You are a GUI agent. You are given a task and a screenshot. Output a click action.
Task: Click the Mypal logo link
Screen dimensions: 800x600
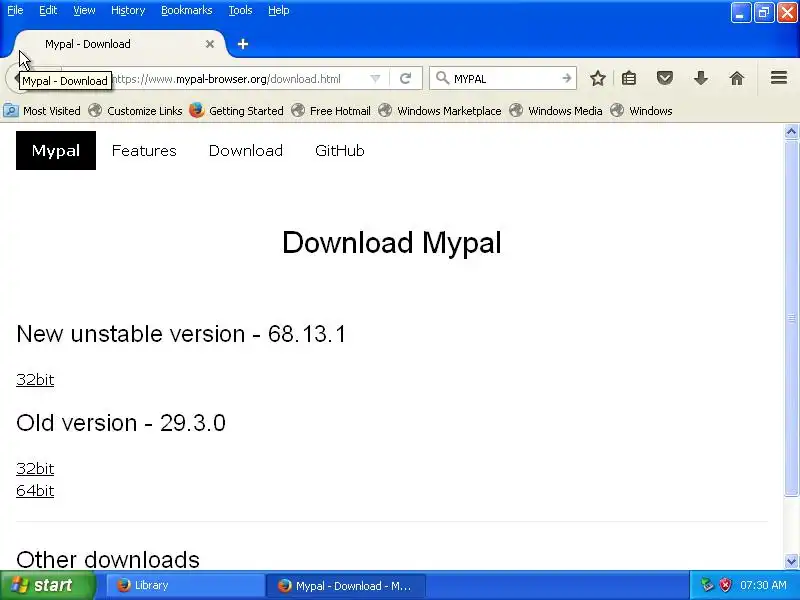[56, 151]
